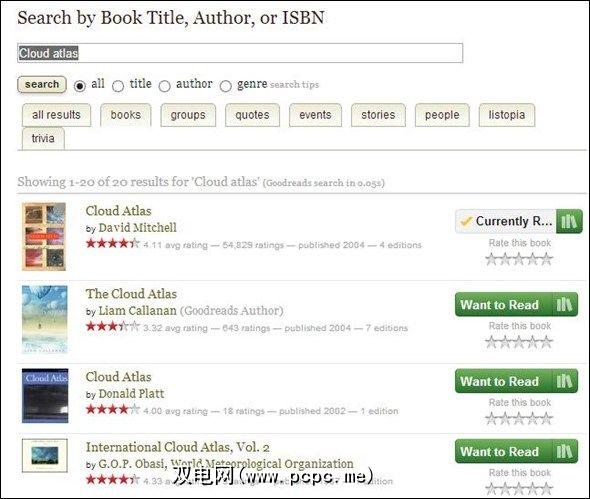
Task: Rate Donald Platt's Cloud Atlas three stars
Action: click(519, 418)
